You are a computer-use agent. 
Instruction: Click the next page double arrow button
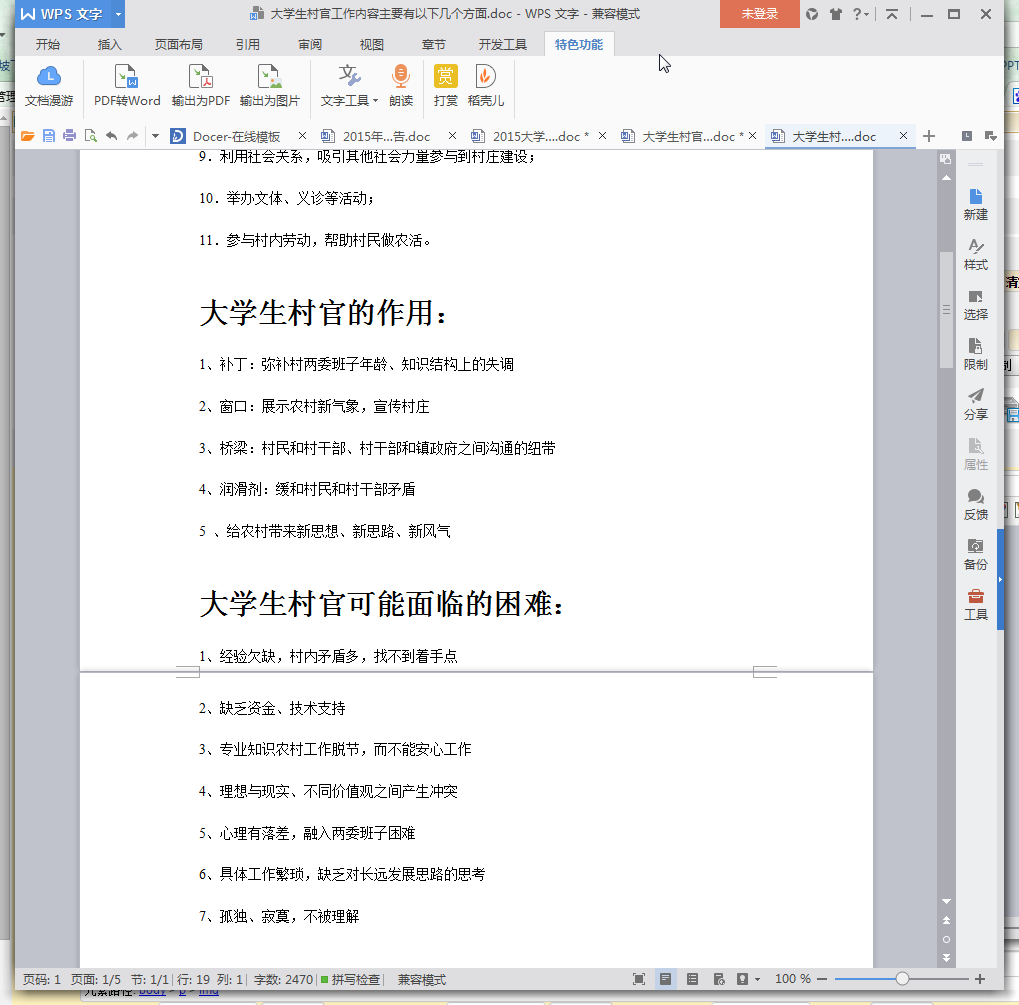click(946, 958)
